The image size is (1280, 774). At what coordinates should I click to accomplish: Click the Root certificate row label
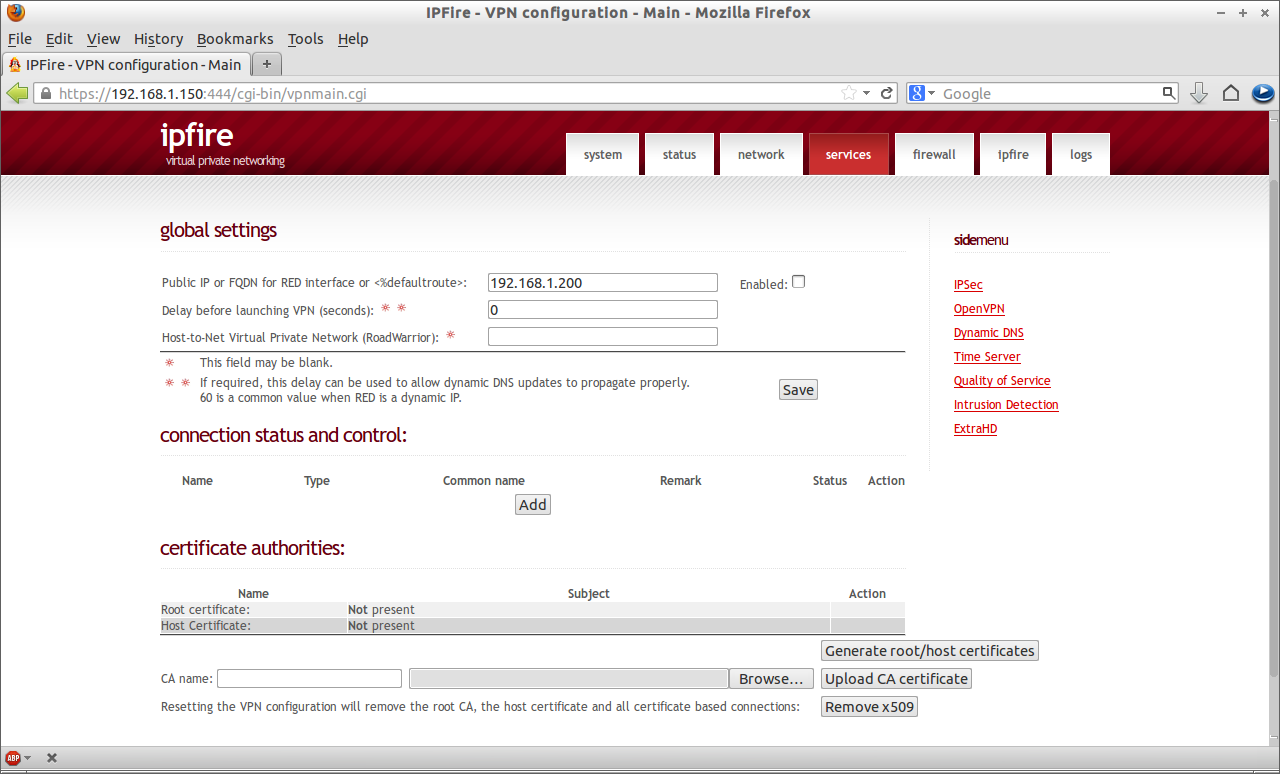point(205,610)
